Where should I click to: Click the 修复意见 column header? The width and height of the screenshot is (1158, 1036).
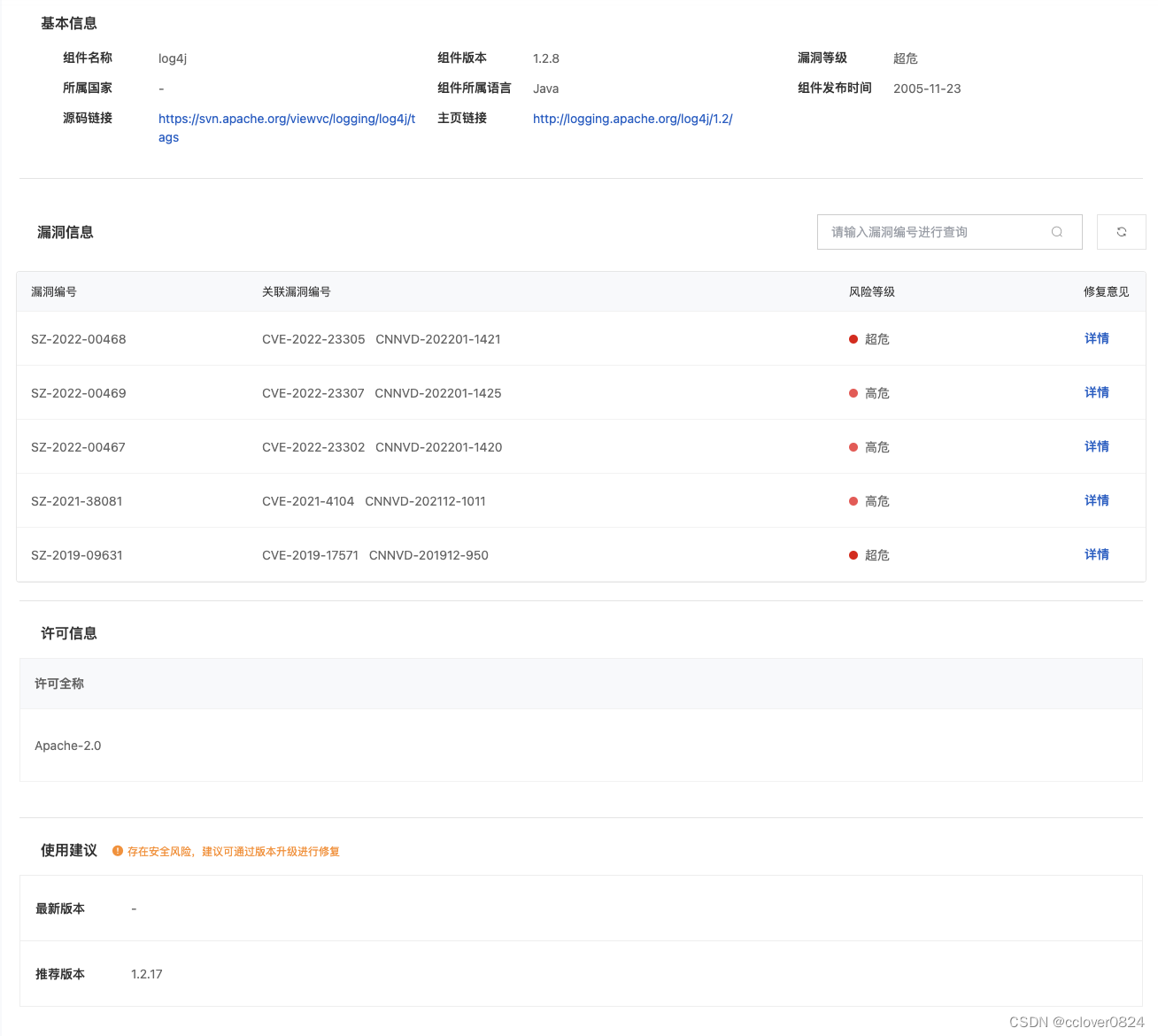1107,291
